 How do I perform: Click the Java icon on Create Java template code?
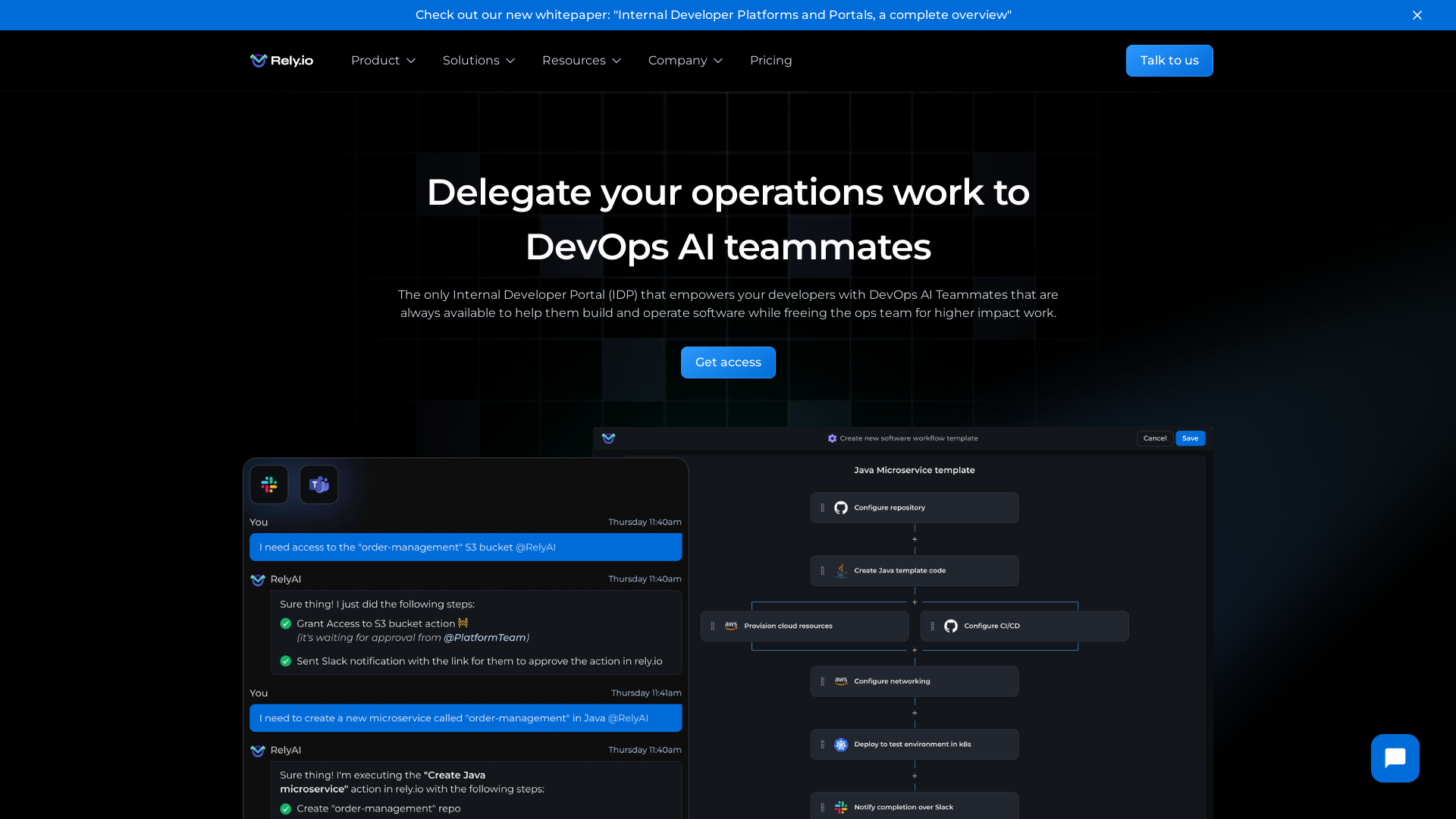(x=841, y=571)
